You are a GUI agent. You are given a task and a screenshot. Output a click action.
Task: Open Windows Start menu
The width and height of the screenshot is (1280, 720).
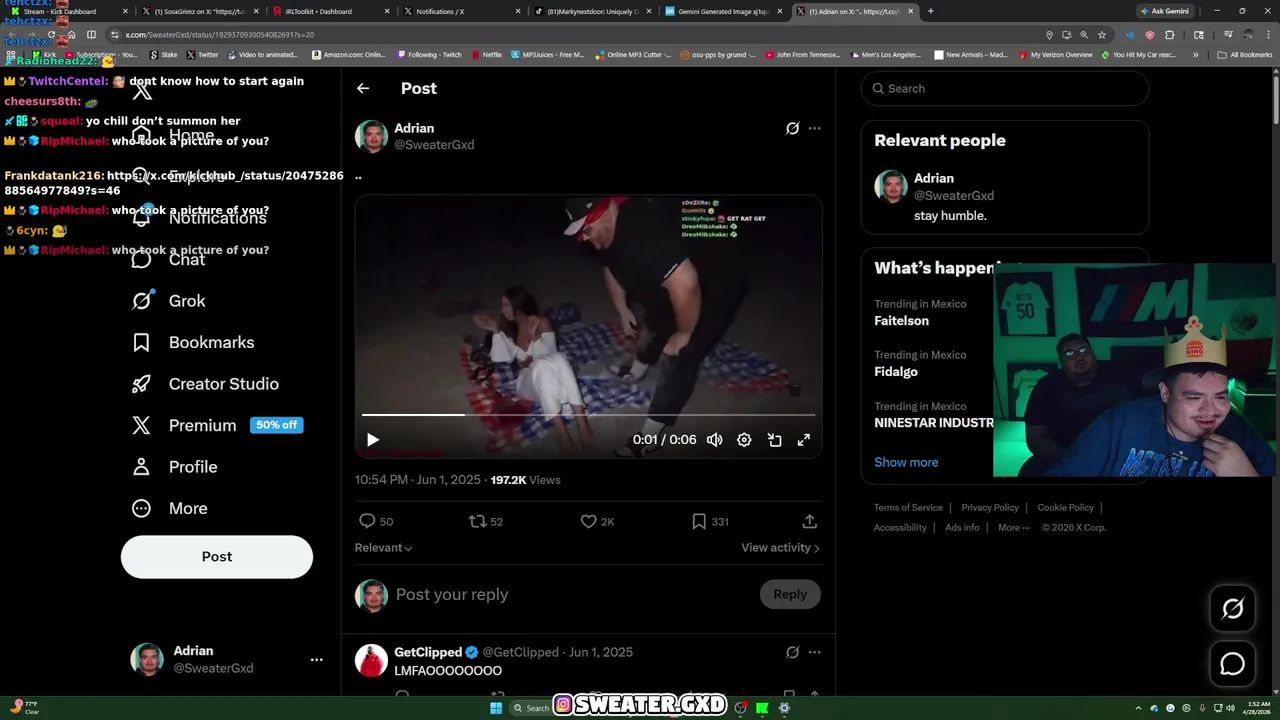[496, 708]
